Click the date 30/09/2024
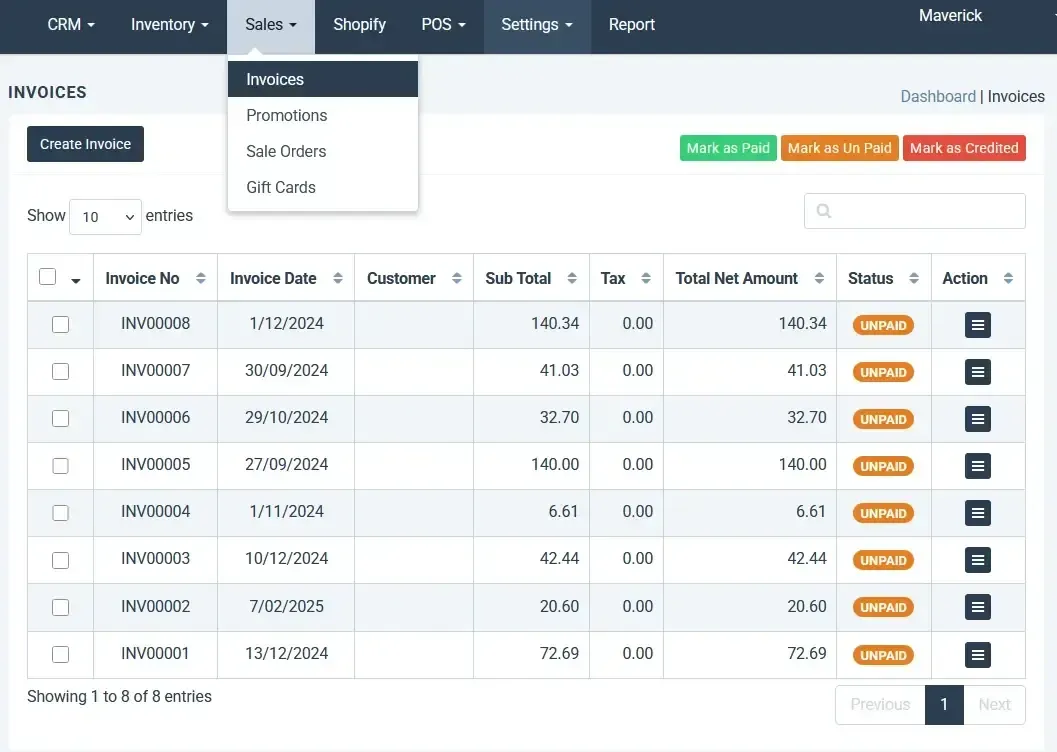Viewport: 1057px width, 752px height. (x=286, y=371)
